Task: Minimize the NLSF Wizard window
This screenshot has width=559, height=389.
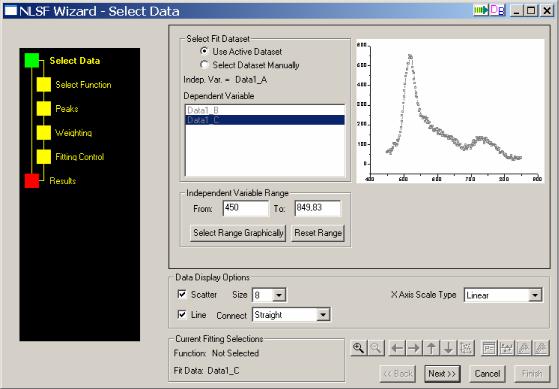Action: pos(516,10)
